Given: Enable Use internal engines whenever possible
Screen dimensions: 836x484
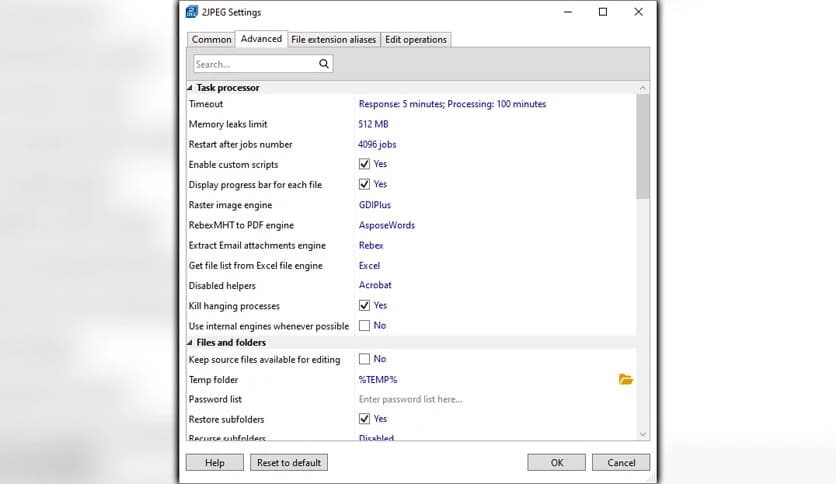Looking at the screenshot, I should click(365, 326).
